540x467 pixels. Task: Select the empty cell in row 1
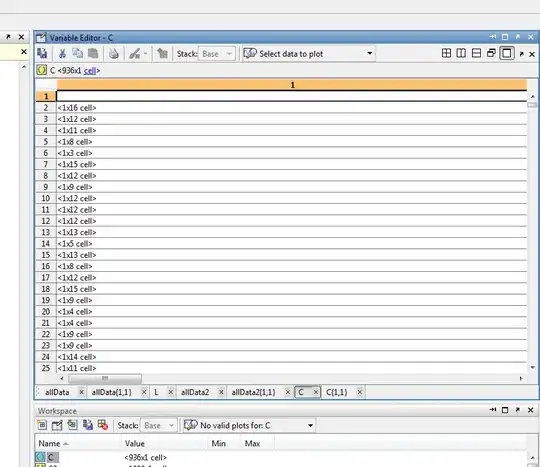point(291,96)
